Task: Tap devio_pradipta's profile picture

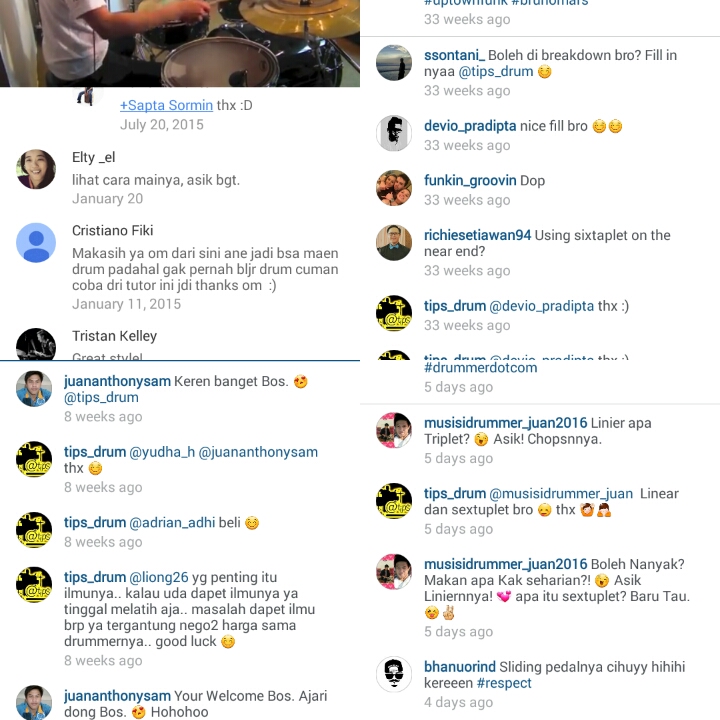Action: [394, 133]
